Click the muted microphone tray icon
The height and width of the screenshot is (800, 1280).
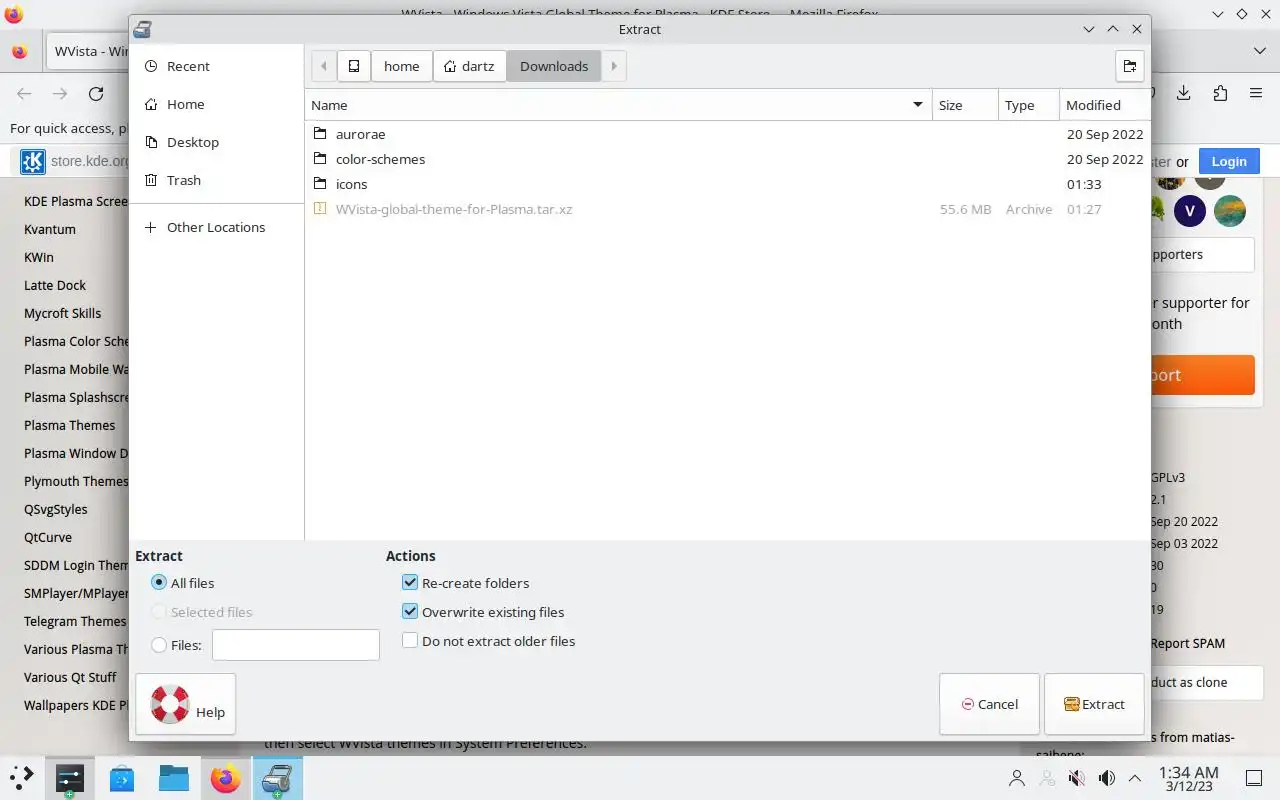[x=1077, y=777]
